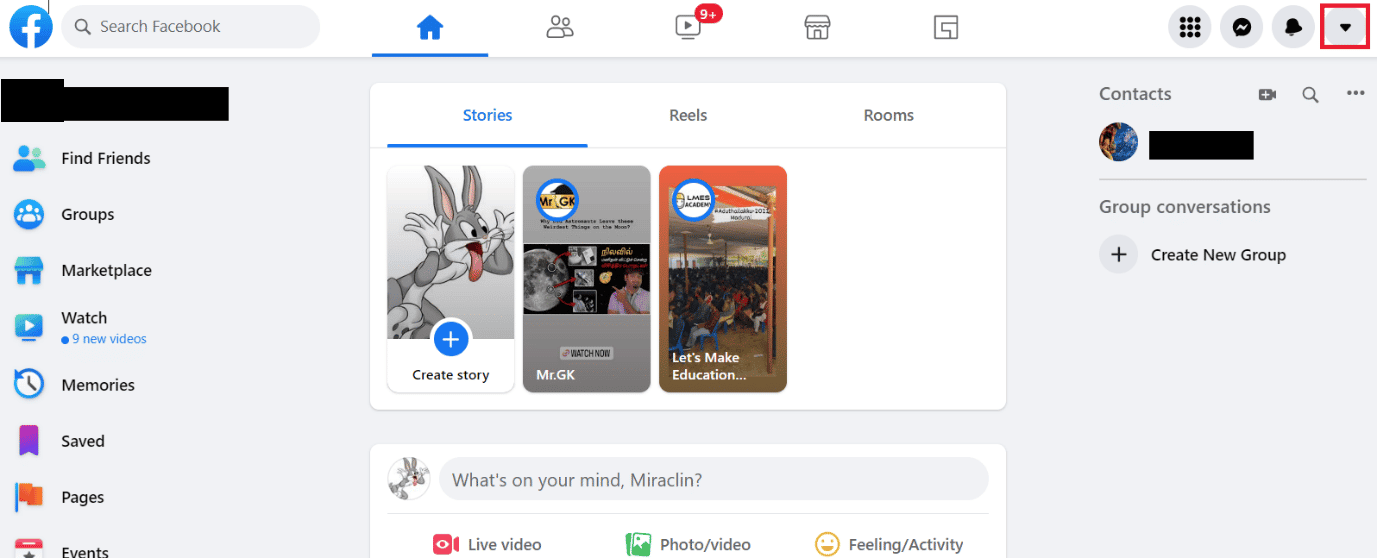Expand the account dropdown arrow
Screen dimensions: 1377x558
pos(1345,27)
